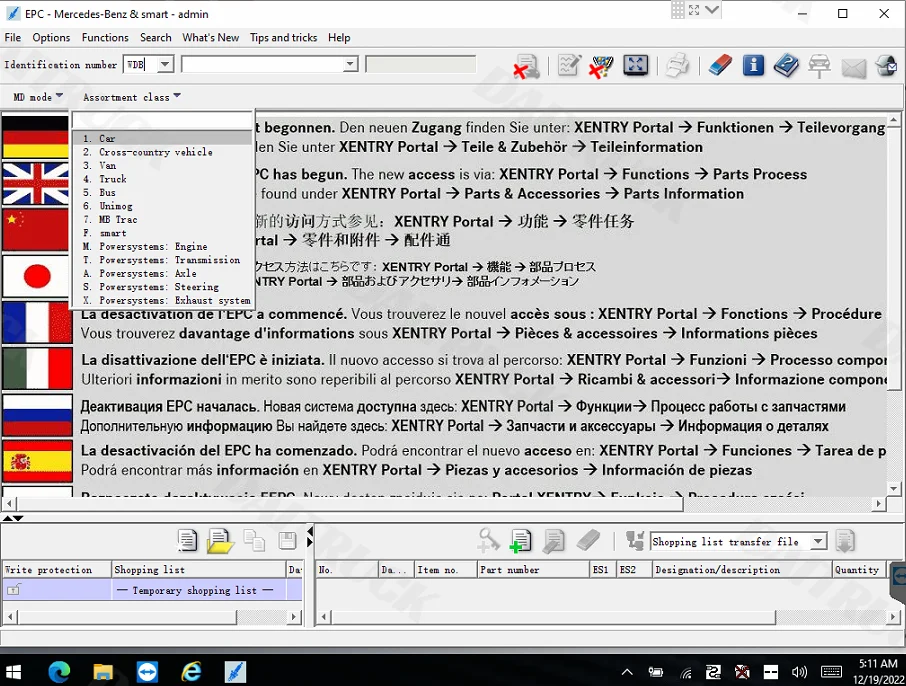The image size is (906, 686).
Task: Click the edit part item icon
Action: click(x=554, y=541)
